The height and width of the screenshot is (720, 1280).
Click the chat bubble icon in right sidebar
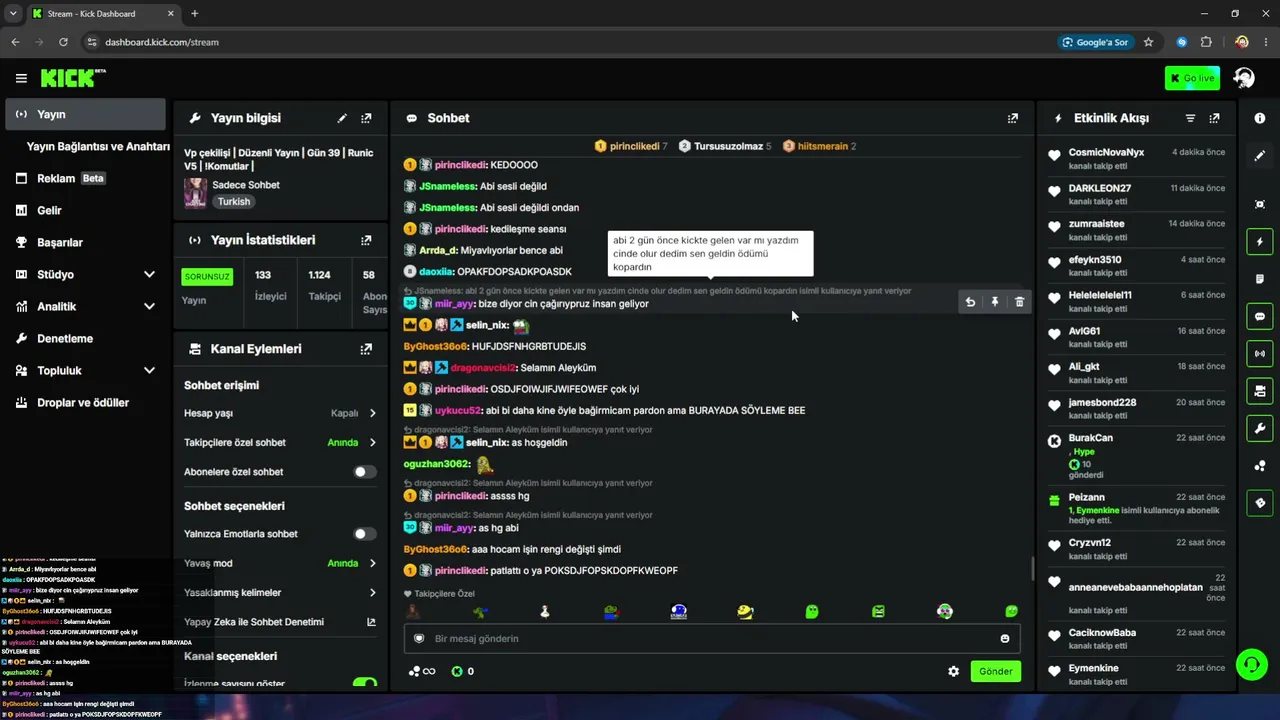(x=1260, y=316)
